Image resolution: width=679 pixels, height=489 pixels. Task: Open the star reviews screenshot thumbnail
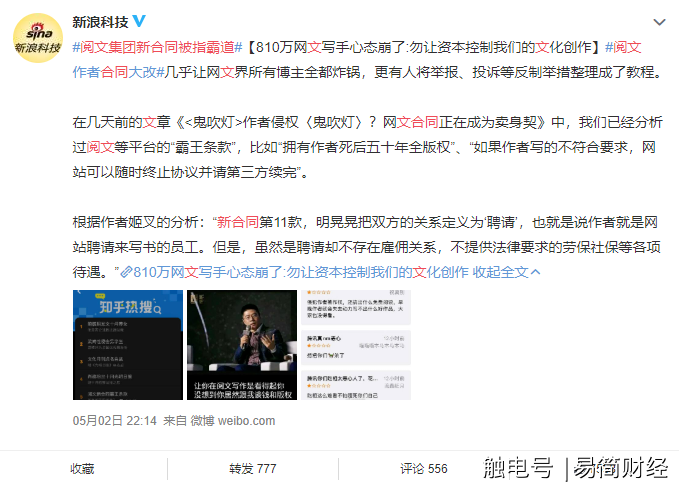point(356,345)
